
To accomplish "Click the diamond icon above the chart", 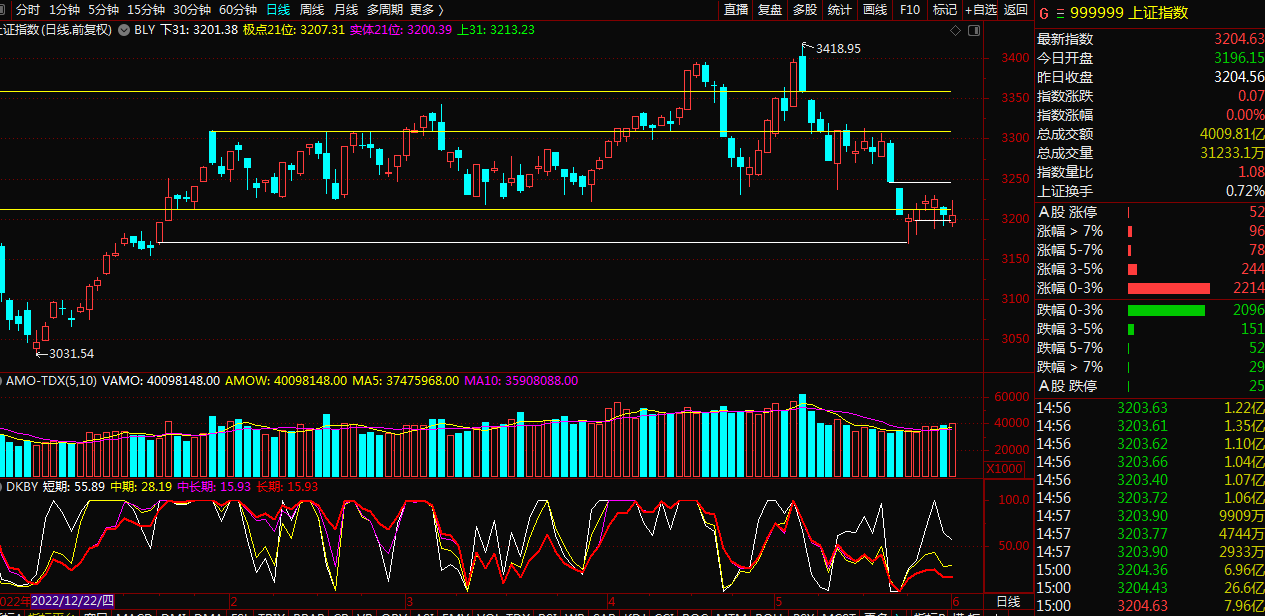I will (x=955, y=31).
